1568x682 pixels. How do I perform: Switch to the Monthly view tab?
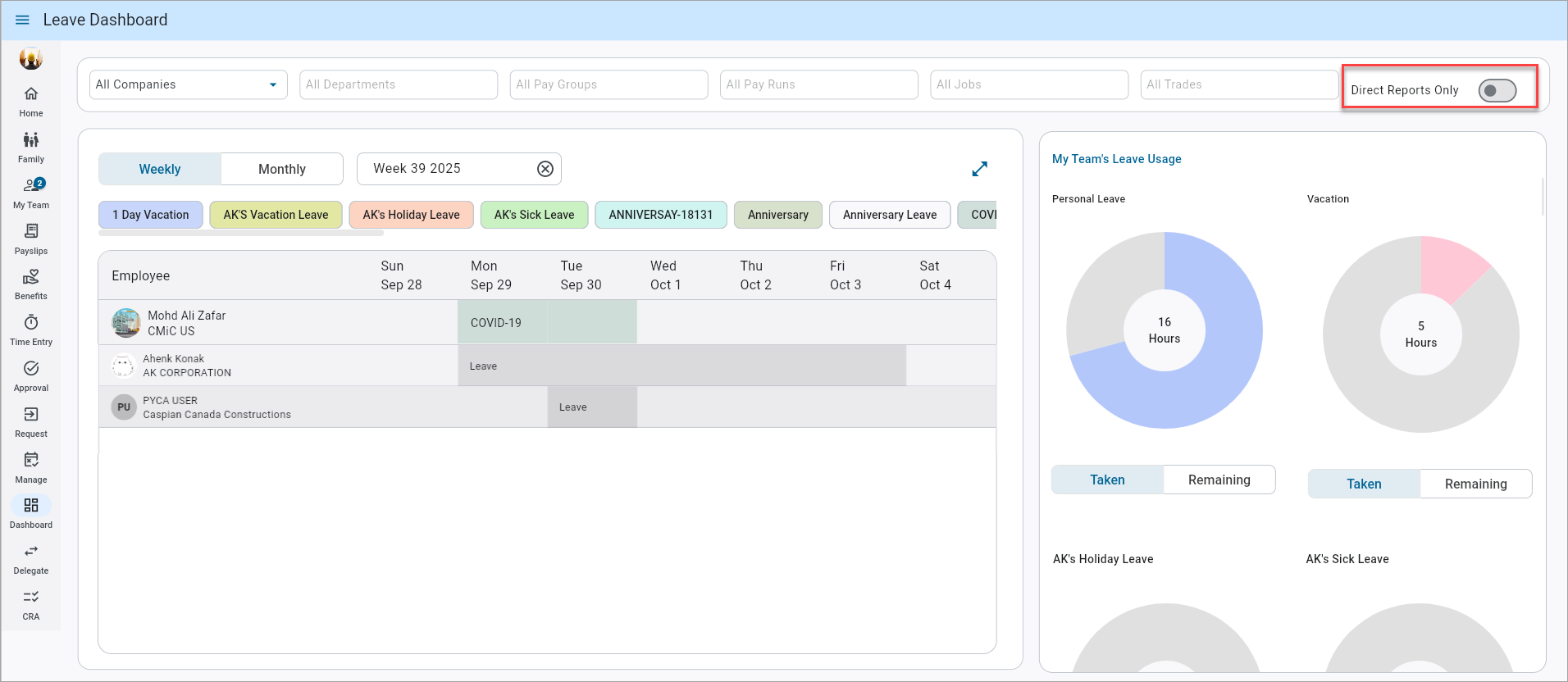point(281,170)
